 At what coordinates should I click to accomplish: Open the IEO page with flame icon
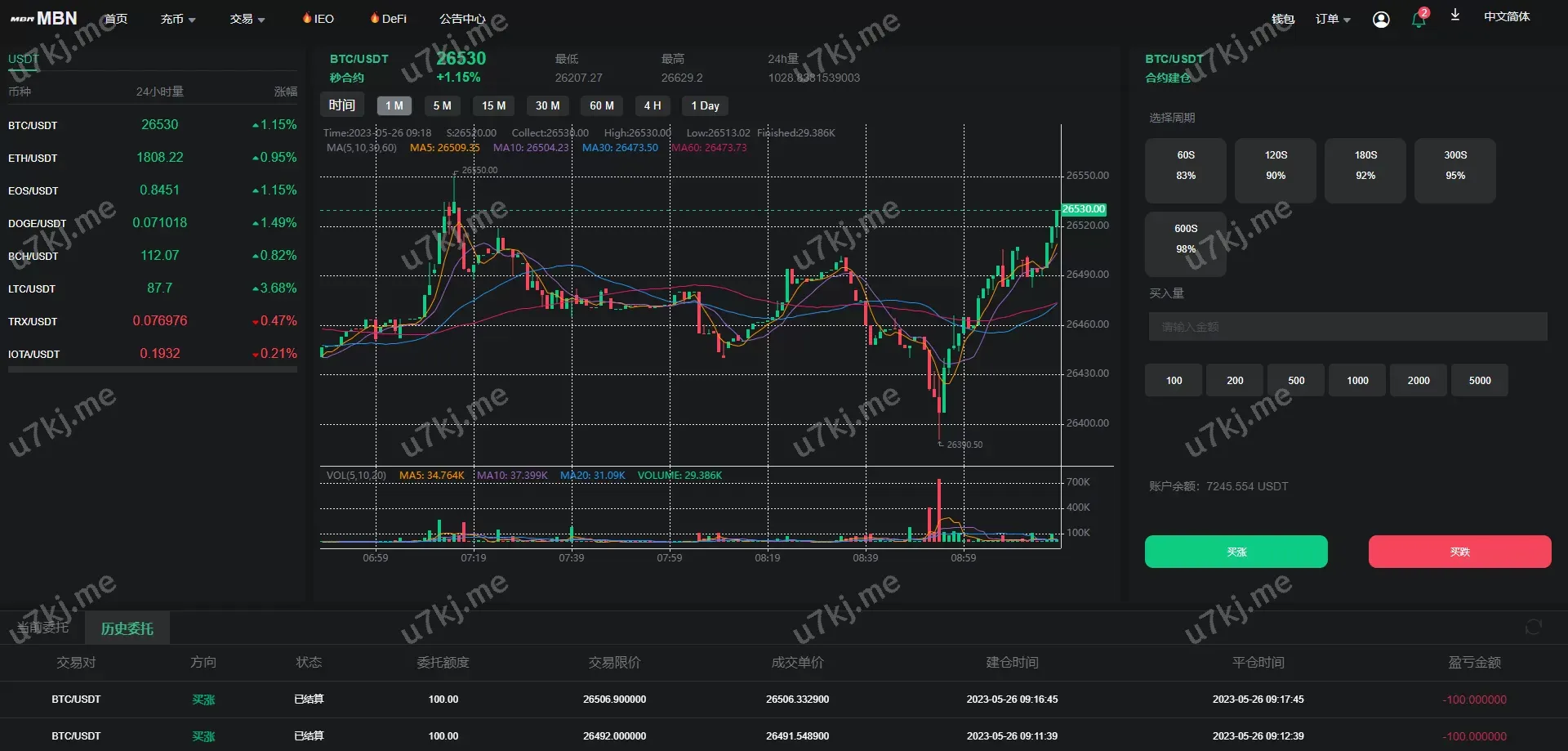[318, 18]
